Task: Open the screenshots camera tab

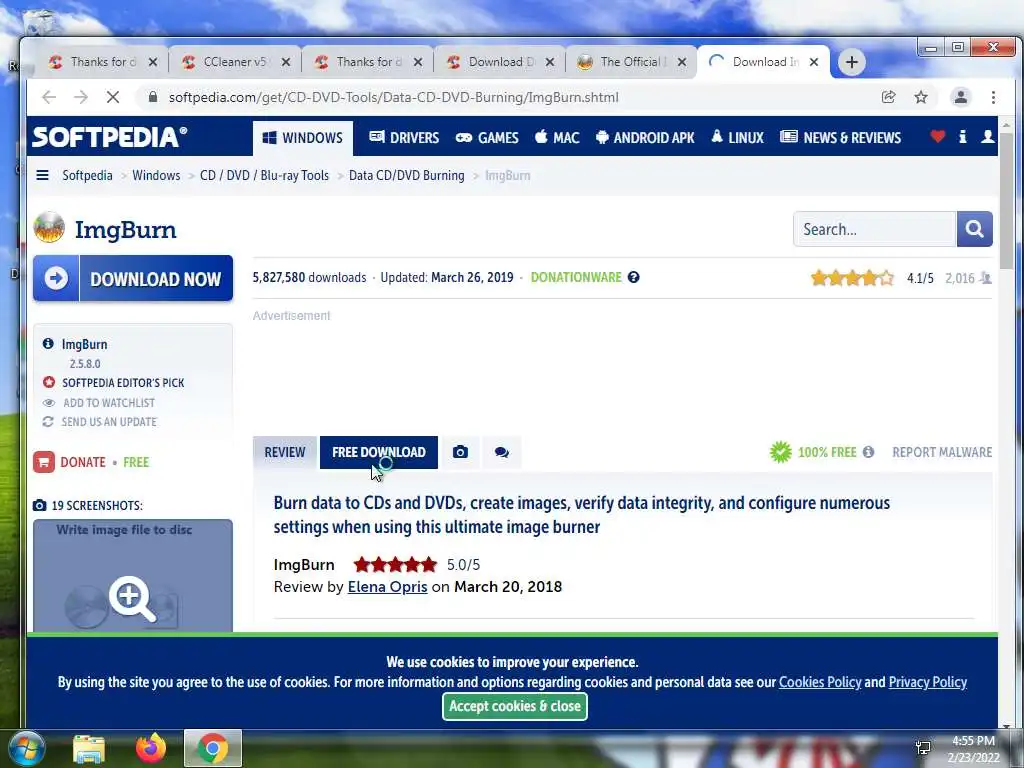Action: click(x=460, y=453)
